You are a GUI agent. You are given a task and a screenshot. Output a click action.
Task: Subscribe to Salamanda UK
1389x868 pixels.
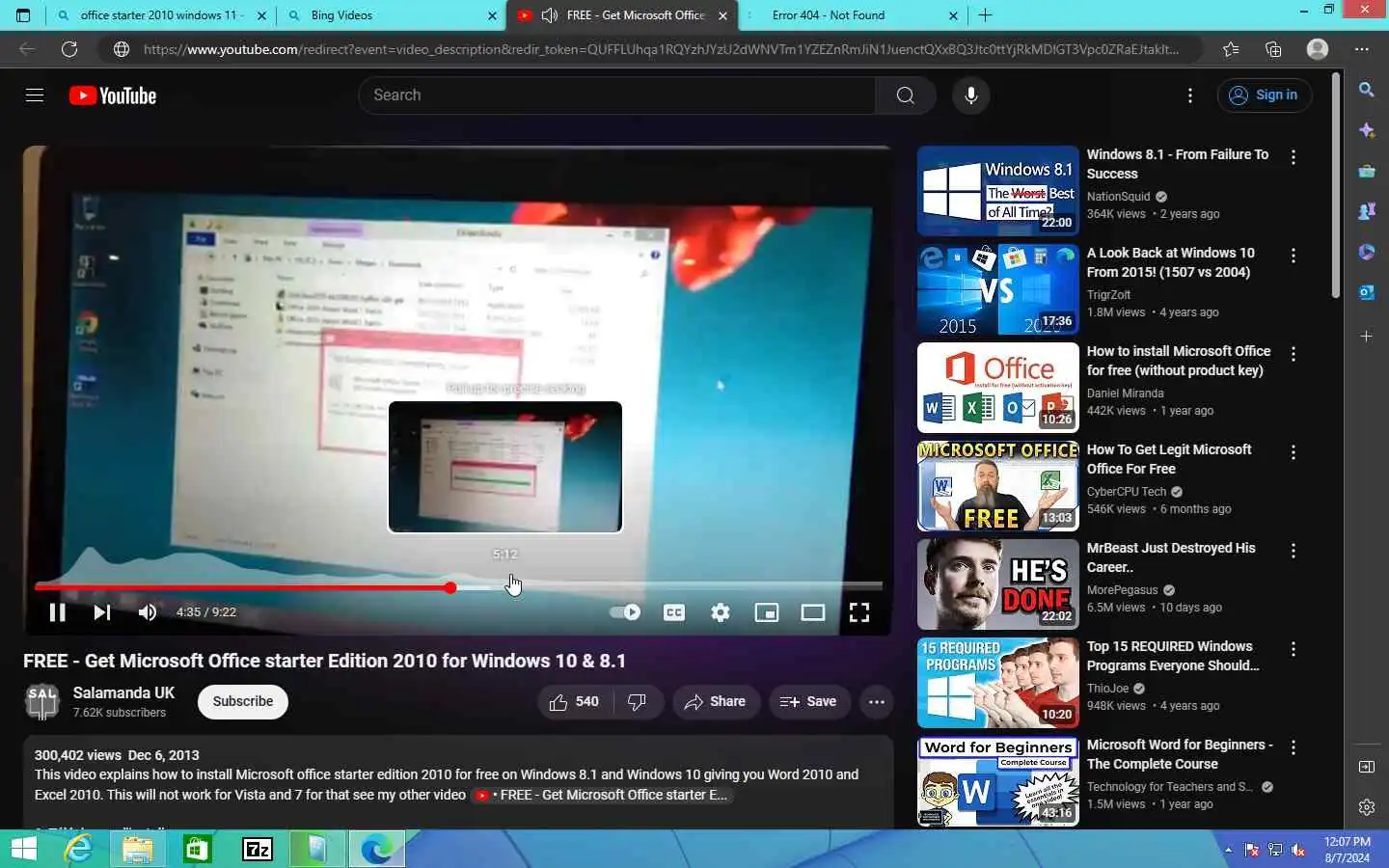click(243, 701)
